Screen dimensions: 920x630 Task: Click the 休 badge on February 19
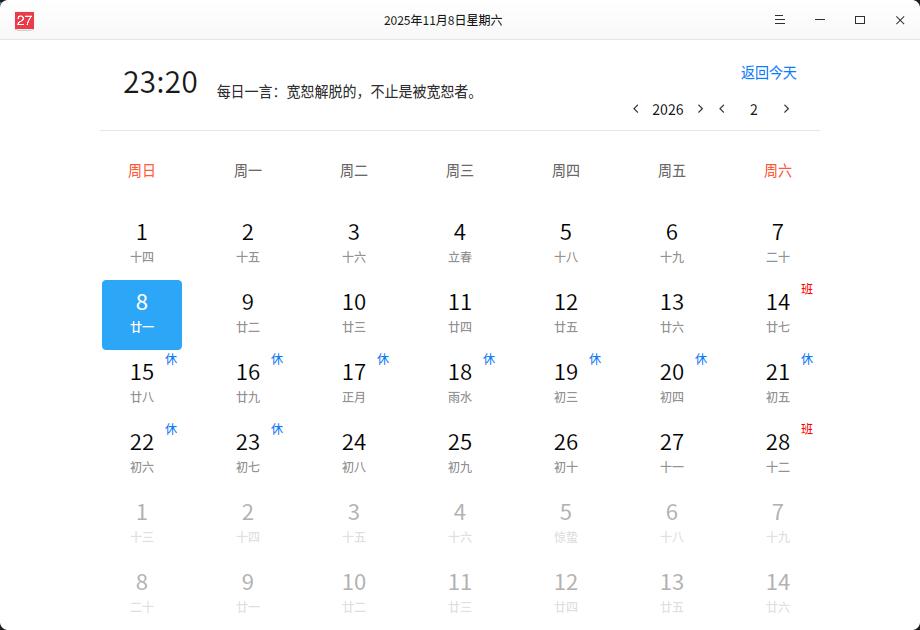point(595,359)
